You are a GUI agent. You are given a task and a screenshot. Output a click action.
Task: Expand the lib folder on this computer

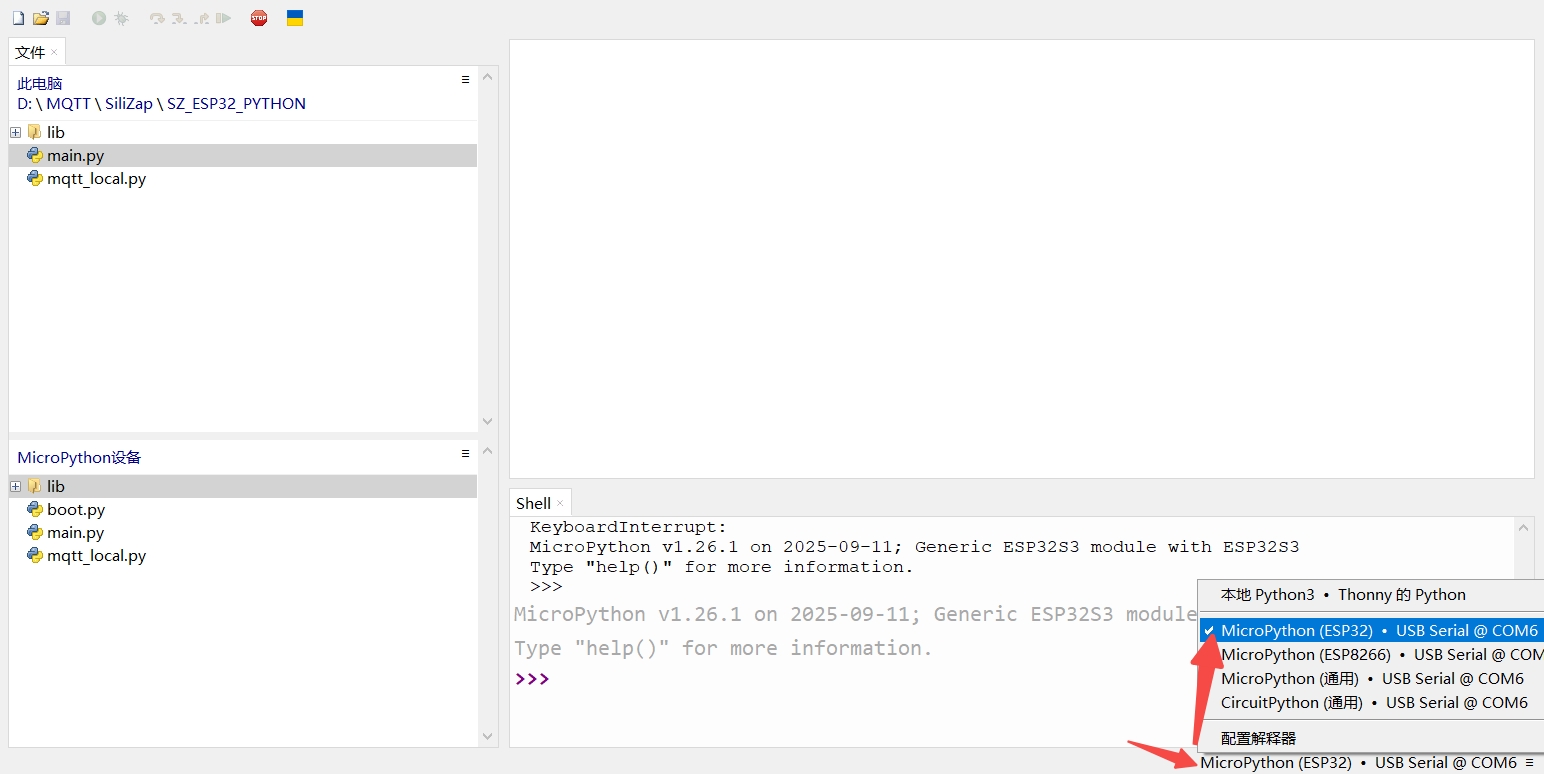pyautogui.click(x=15, y=132)
